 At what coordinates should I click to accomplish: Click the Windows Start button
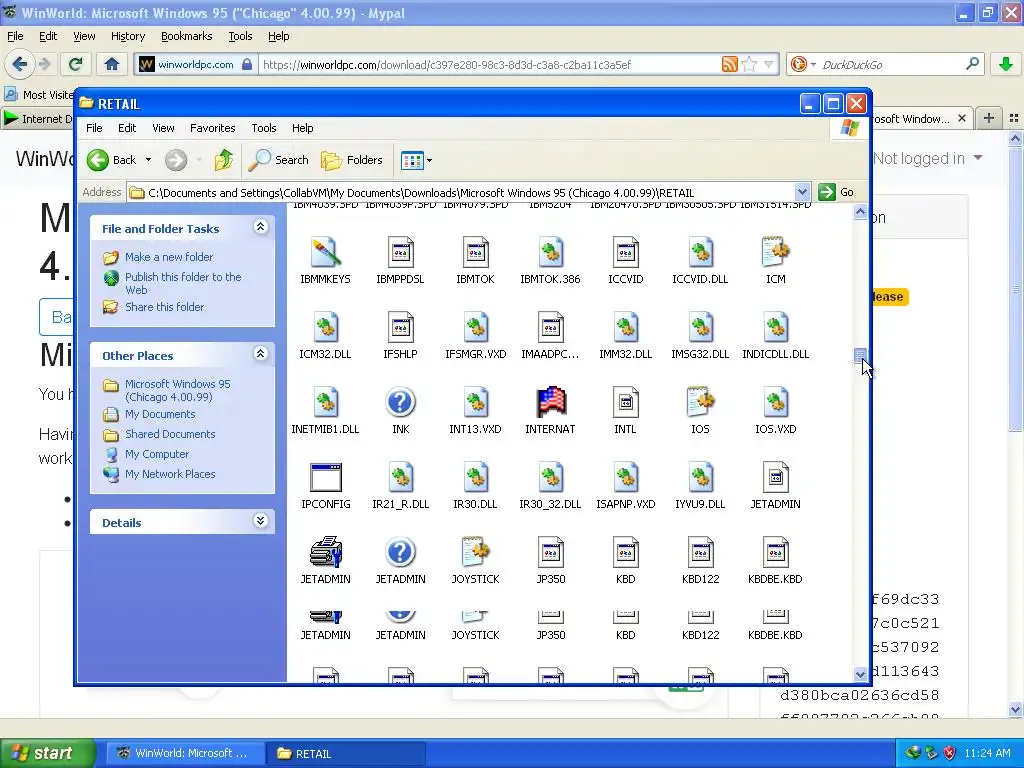point(48,753)
